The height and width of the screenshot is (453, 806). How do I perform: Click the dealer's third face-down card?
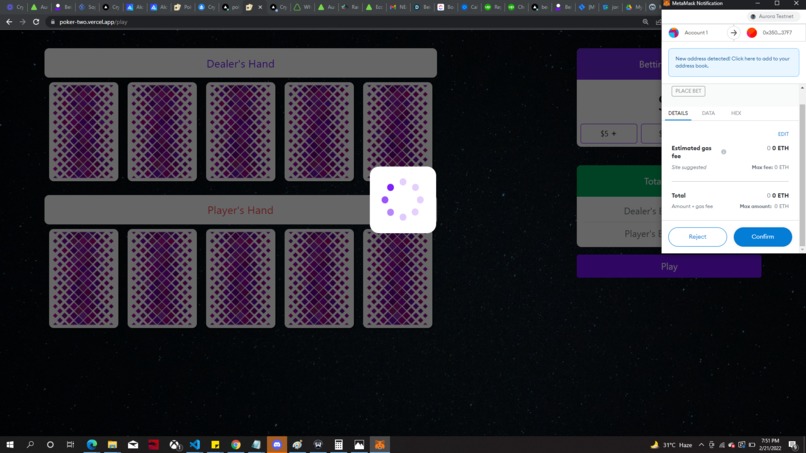[241, 132]
